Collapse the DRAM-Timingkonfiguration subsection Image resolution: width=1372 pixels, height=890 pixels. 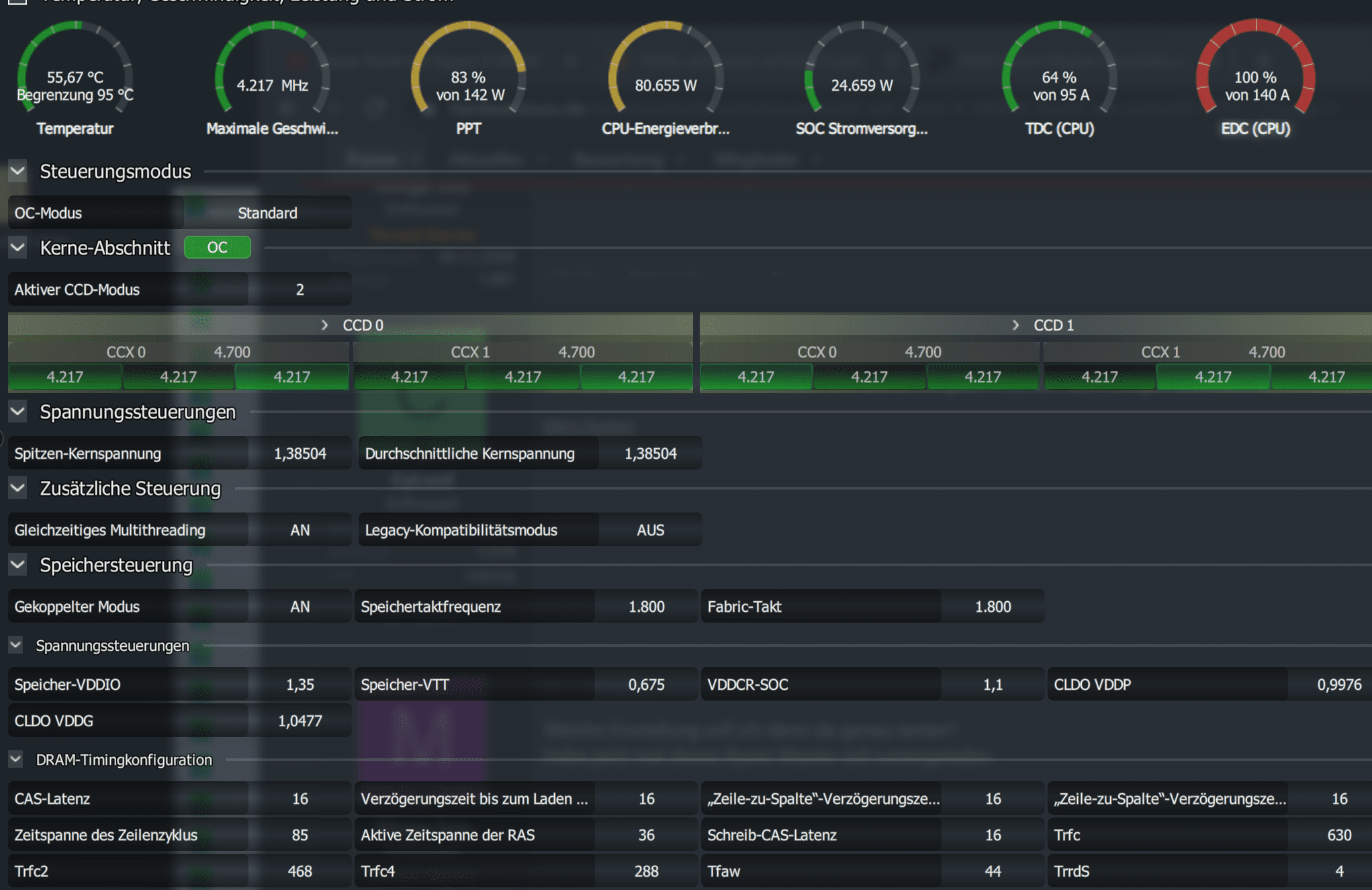pyautogui.click(x=16, y=760)
